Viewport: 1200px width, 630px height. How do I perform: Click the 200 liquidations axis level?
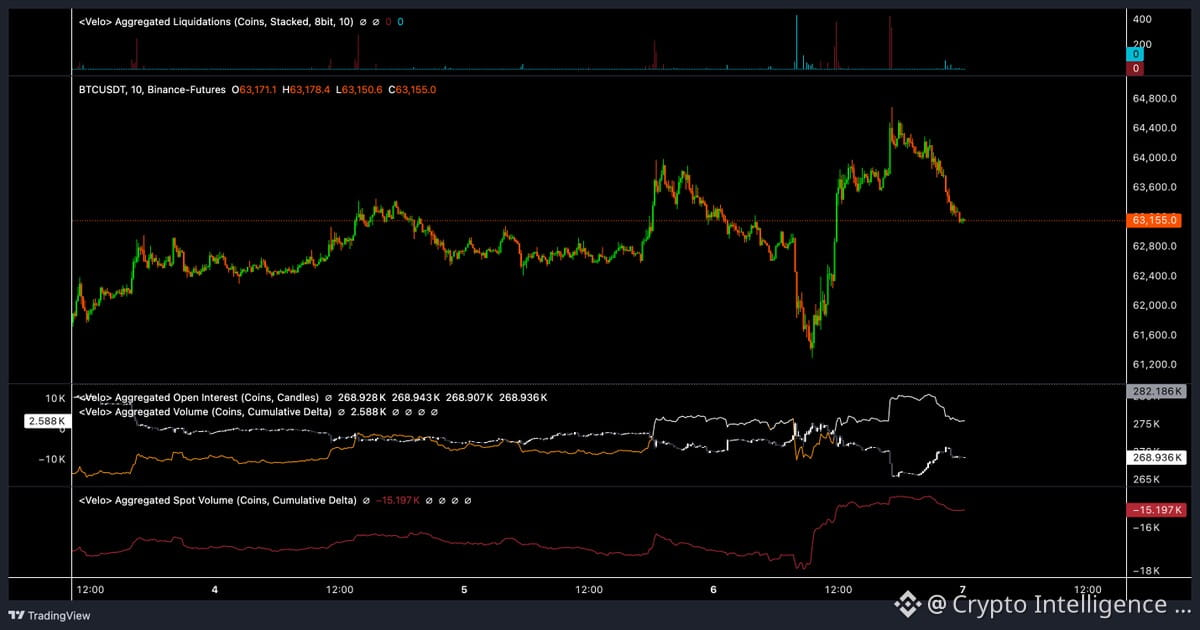[x=1142, y=44]
